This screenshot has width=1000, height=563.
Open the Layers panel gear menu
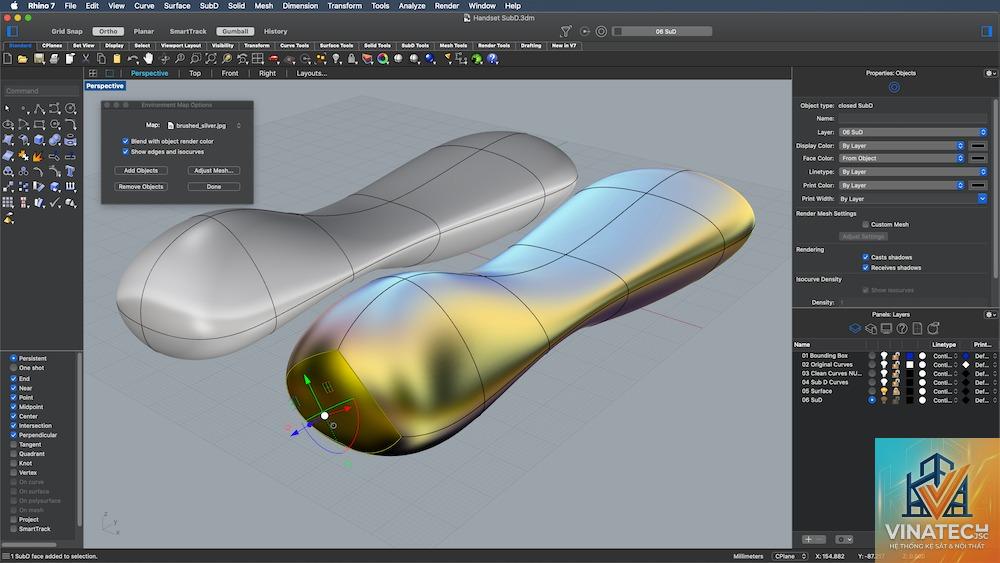(x=990, y=314)
